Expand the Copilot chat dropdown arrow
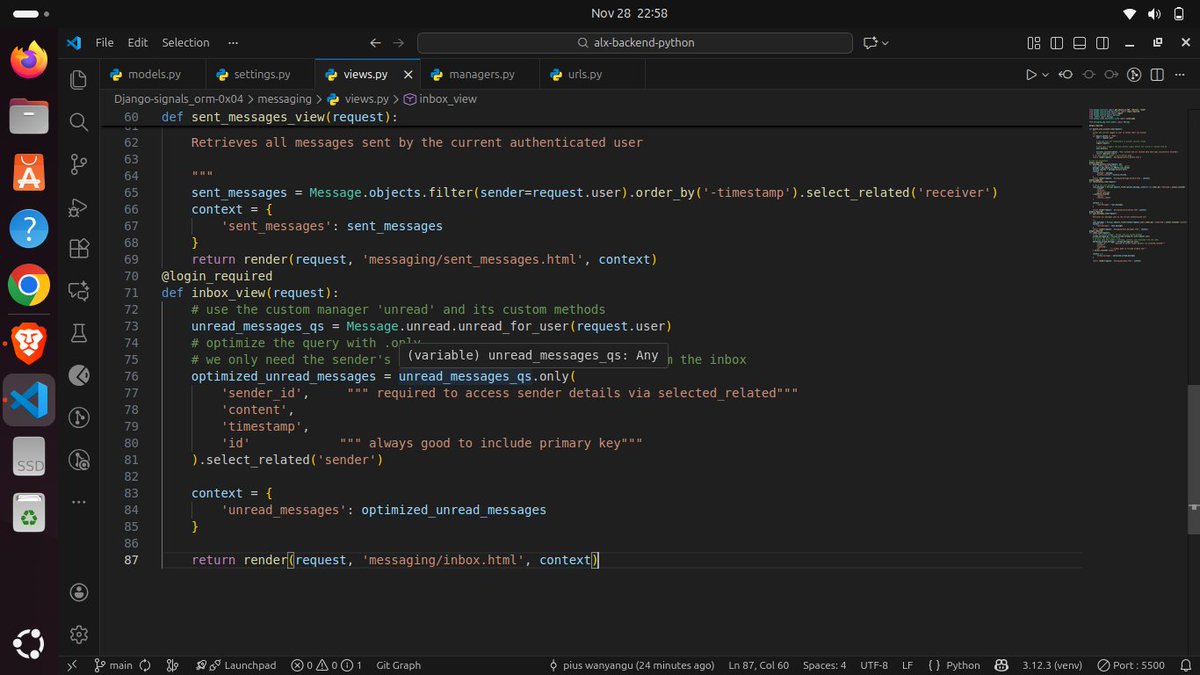Screen dimensions: 1200x675 click(x=885, y=43)
